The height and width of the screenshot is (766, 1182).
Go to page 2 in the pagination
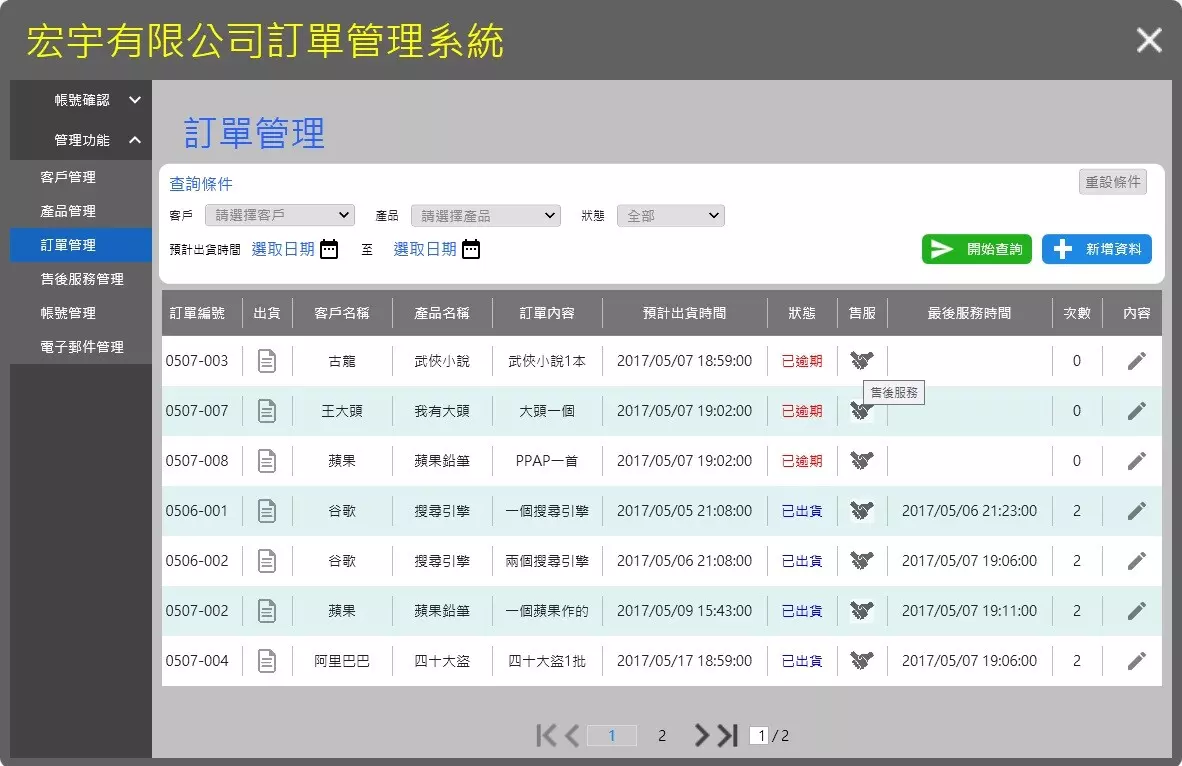pos(661,735)
